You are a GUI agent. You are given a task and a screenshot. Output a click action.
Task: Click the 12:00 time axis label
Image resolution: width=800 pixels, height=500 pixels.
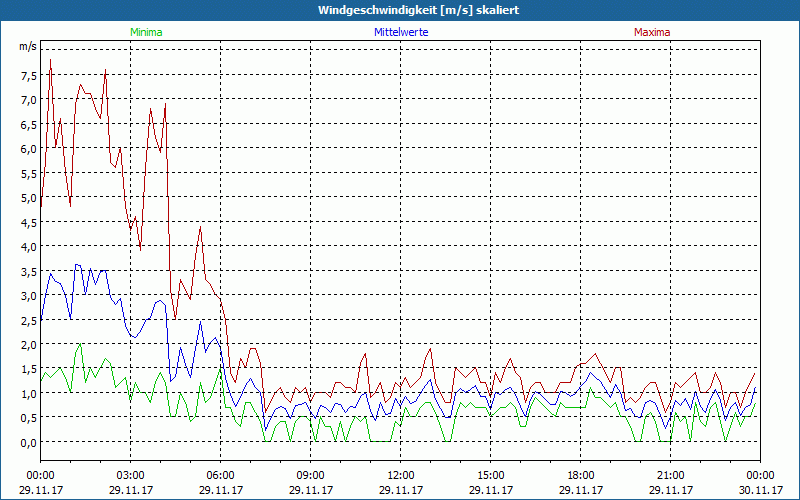click(x=401, y=476)
